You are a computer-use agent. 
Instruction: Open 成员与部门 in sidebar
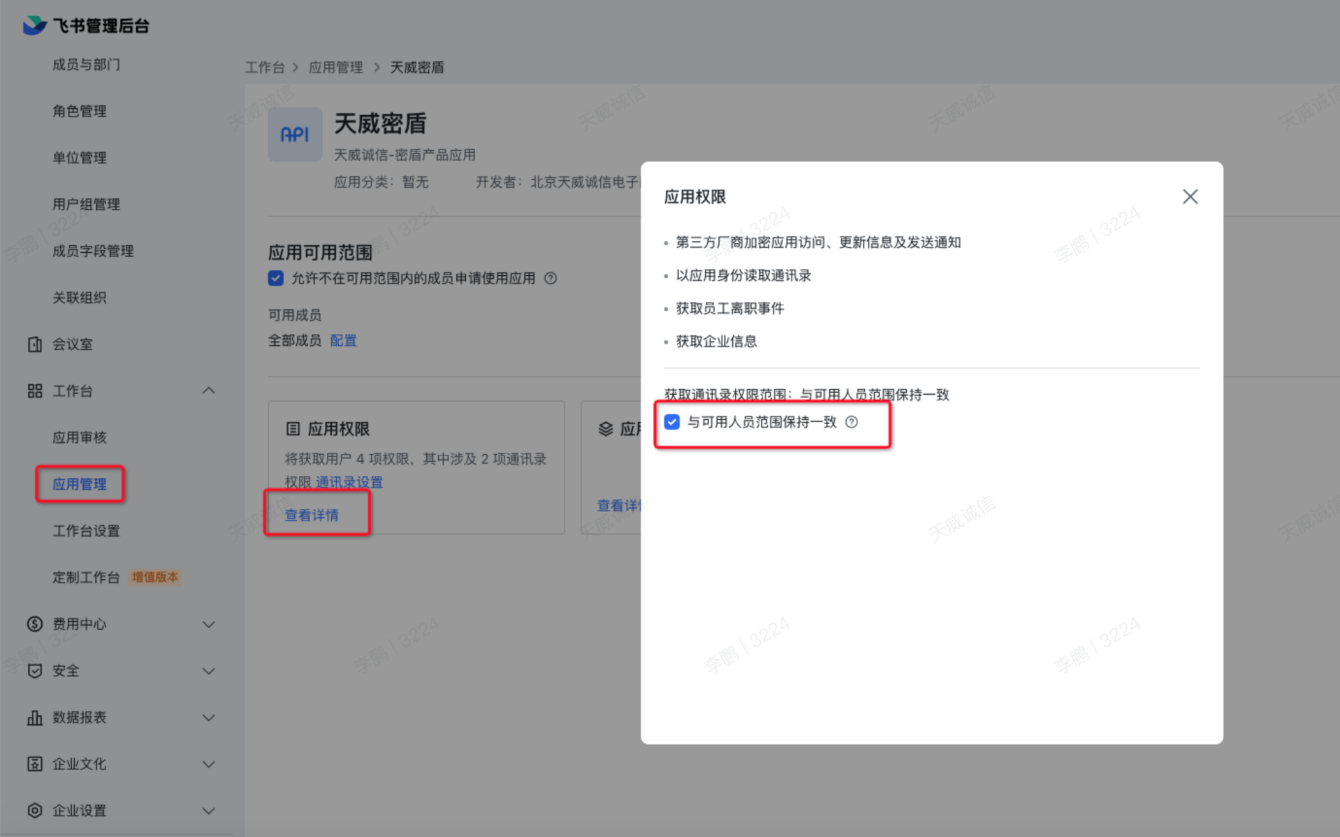click(x=86, y=65)
